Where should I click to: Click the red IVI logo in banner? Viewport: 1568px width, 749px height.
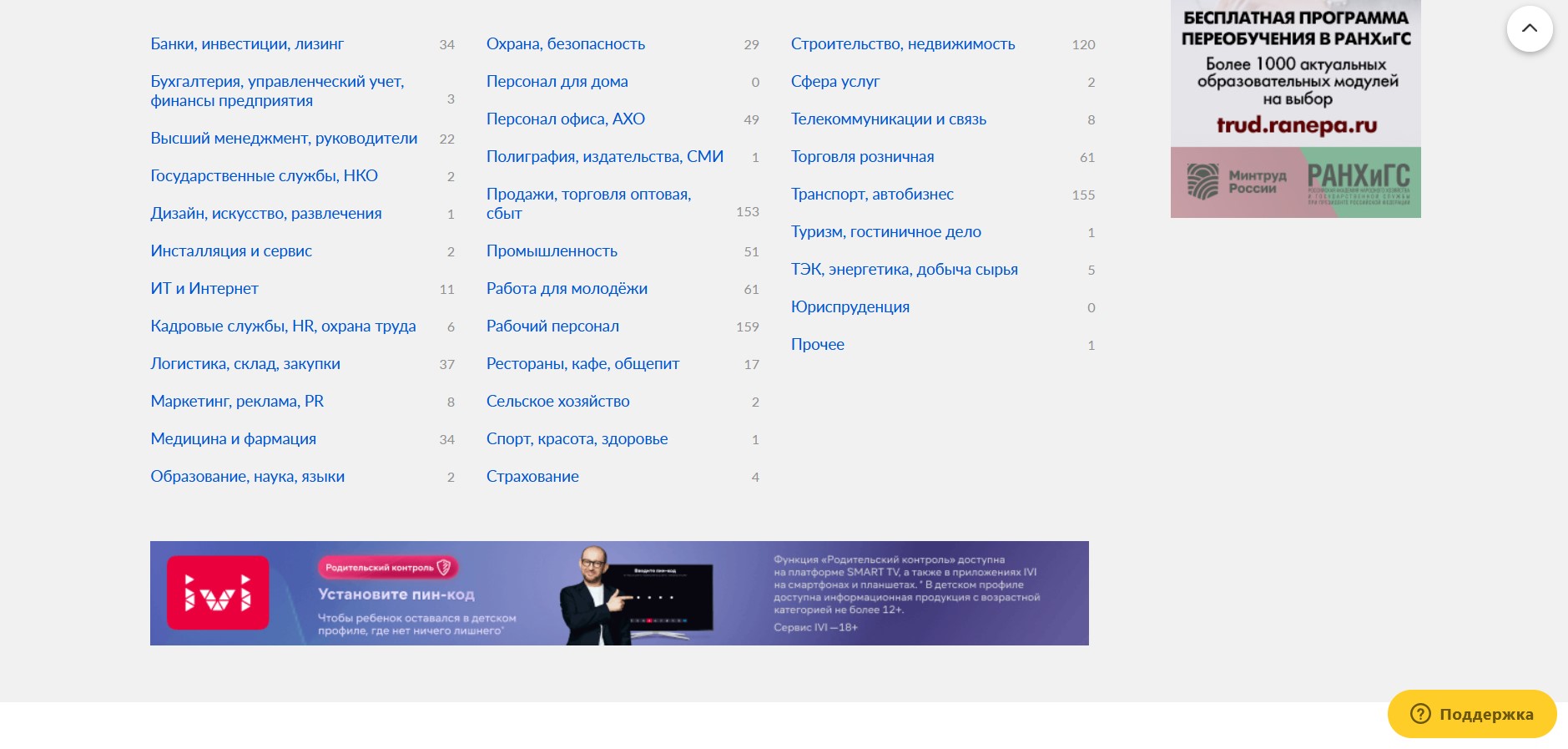218,593
